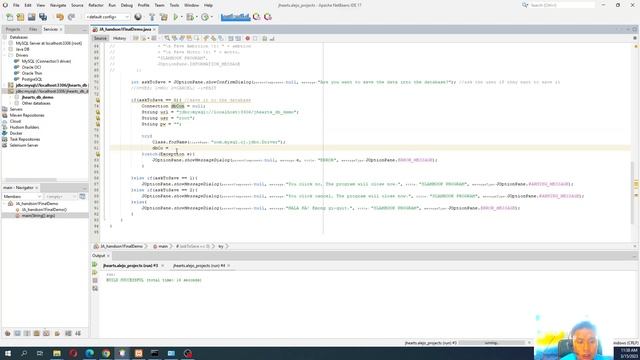Open File Explorer from the taskbar
Viewport: 640px width, 360px height.
coord(57,353)
